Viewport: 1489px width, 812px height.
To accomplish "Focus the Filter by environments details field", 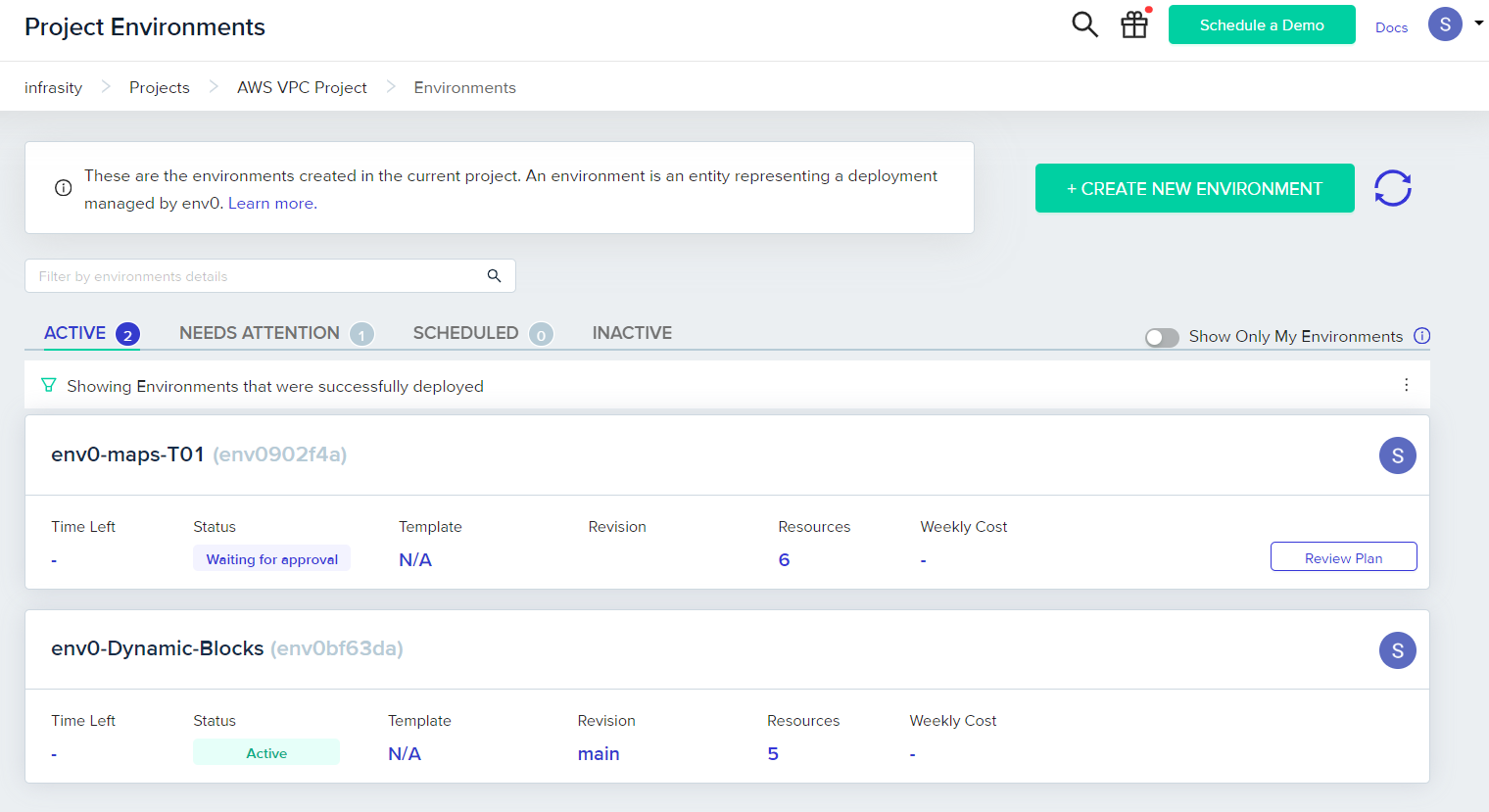I will (x=269, y=276).
